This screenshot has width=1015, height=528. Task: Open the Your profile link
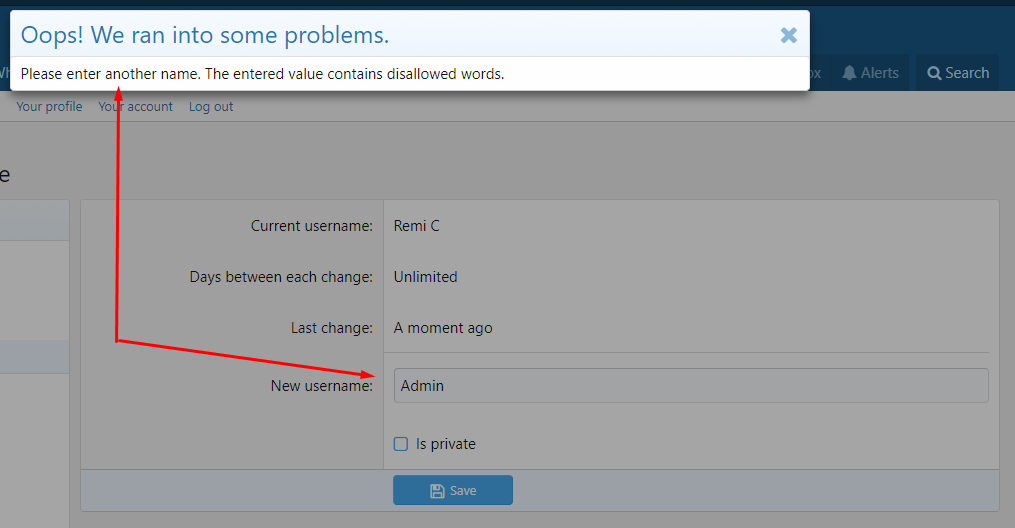pyautogui.click(x=49, y=107)
